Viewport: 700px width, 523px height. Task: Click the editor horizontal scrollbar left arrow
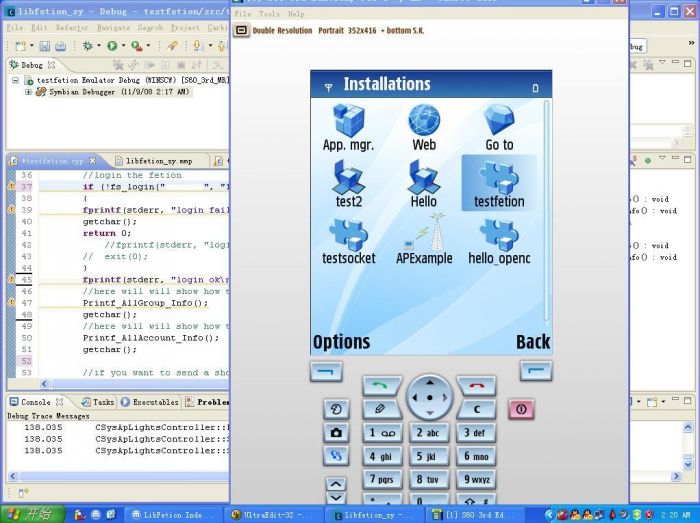click(44, 383)
